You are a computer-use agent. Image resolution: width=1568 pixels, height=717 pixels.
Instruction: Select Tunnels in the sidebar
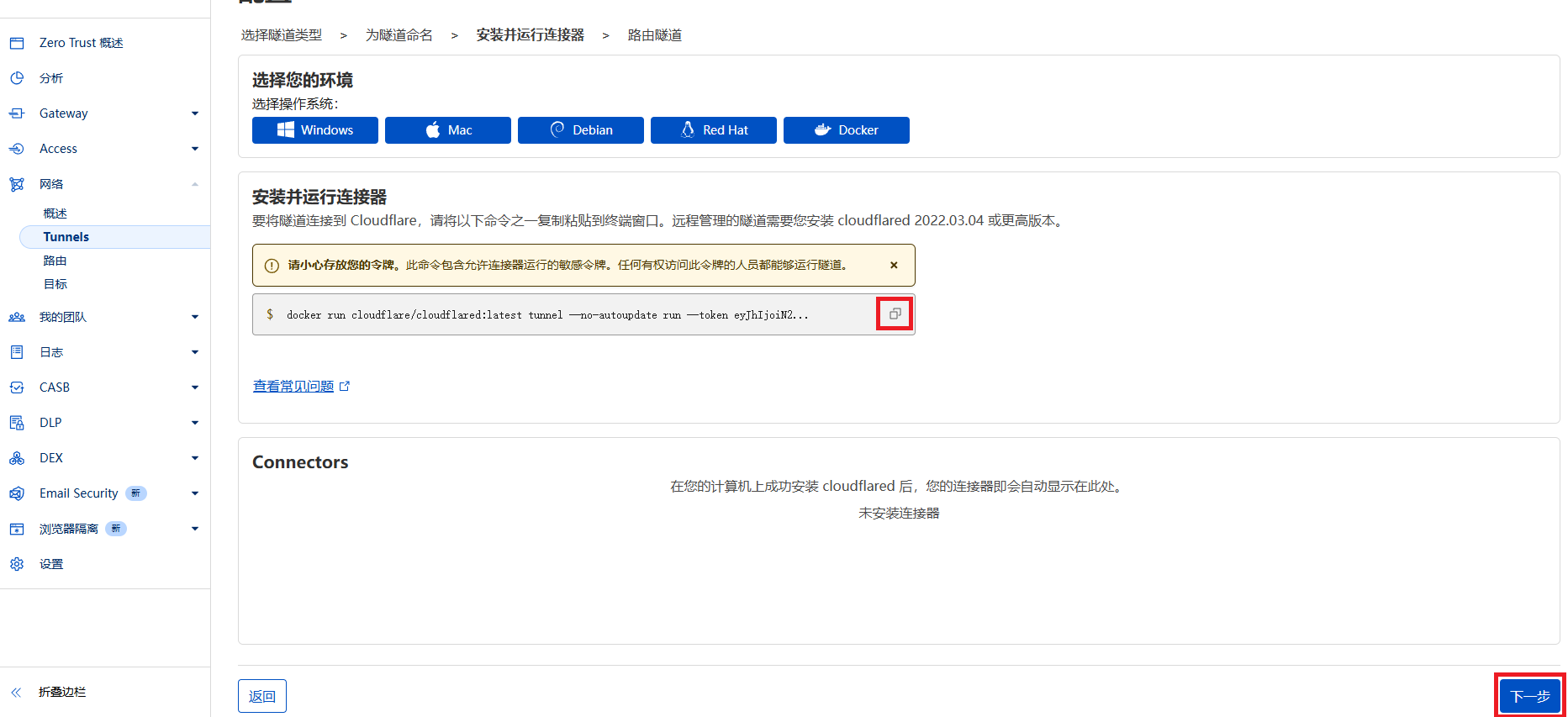[x=114, y=237]
